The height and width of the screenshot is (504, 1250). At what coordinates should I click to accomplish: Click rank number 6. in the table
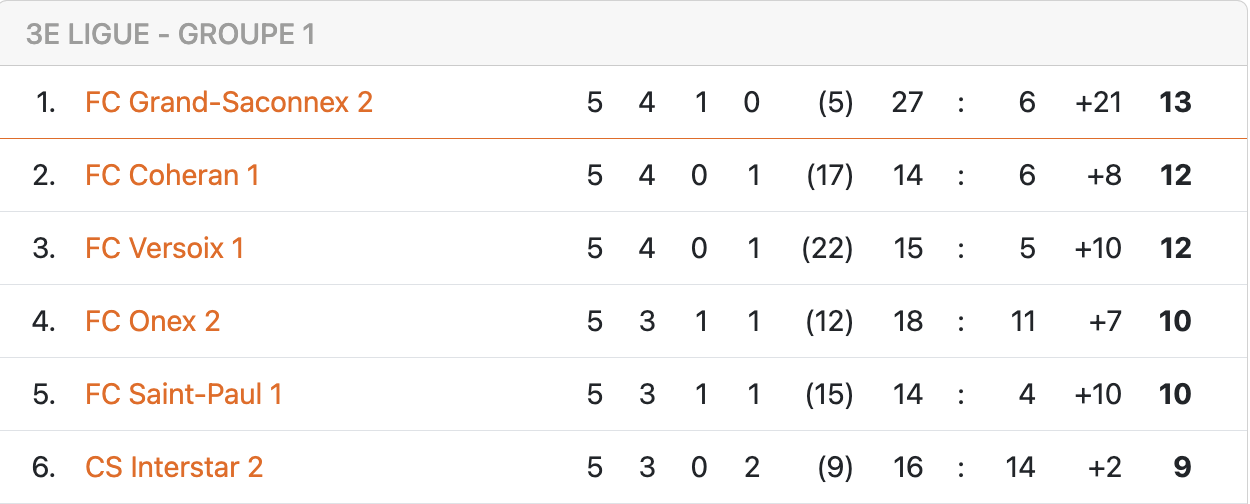pos(44,467)
